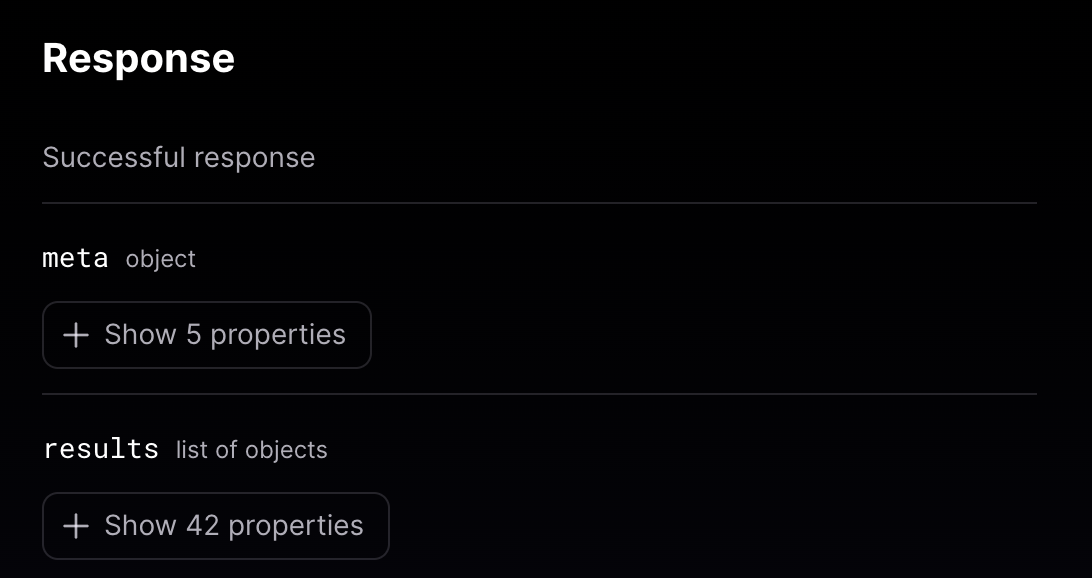Image resolution: width=1092 pixels, height=578 pixels.
Task: Click the word "properties" in the results button
Action: [296, 526]
